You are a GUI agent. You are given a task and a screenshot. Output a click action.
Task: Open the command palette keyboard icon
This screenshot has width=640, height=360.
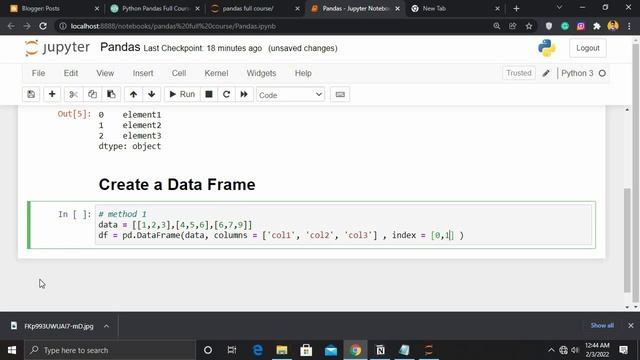coord(340,94)
